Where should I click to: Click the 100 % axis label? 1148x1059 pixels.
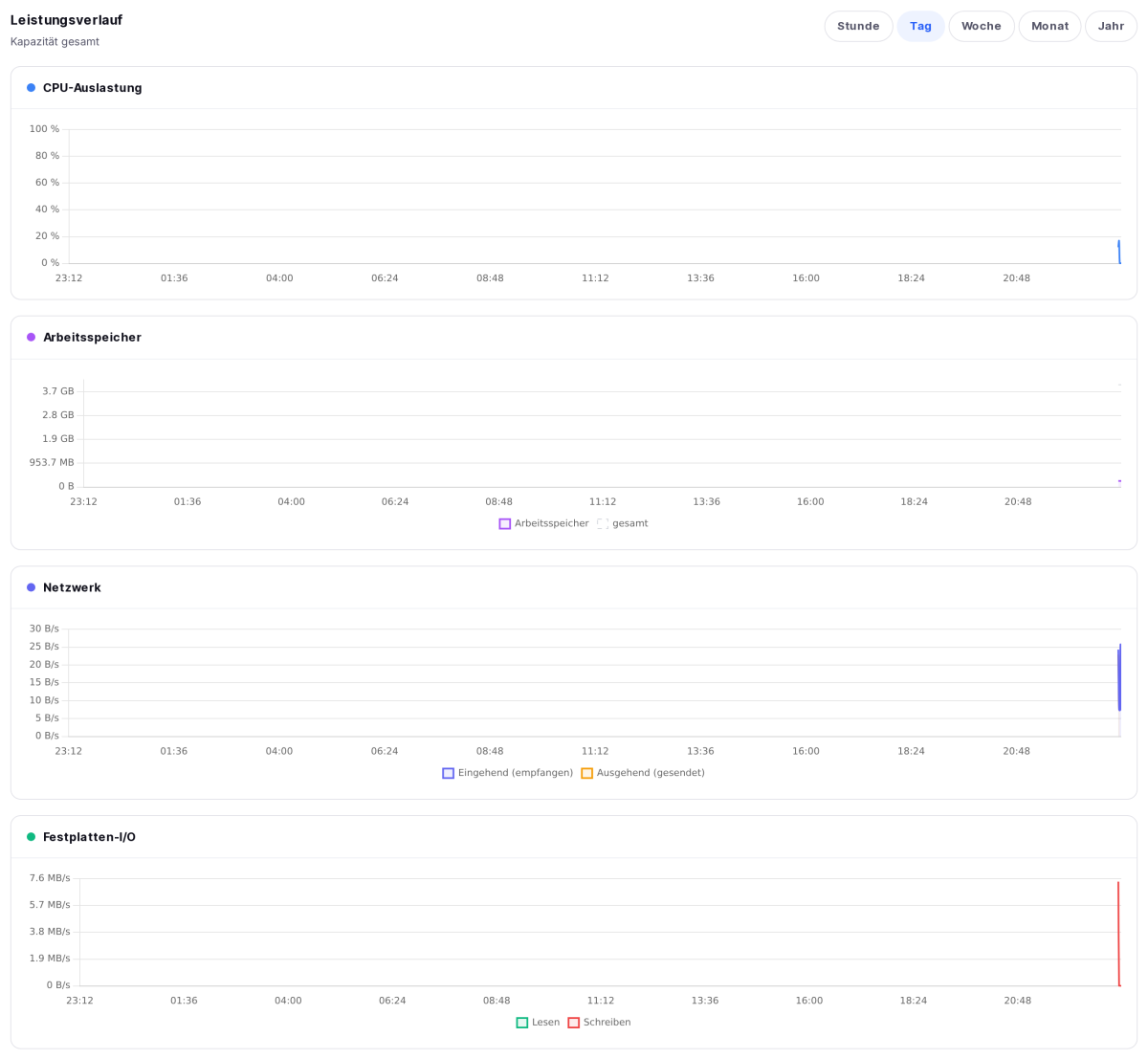click(x=44, y=129)
